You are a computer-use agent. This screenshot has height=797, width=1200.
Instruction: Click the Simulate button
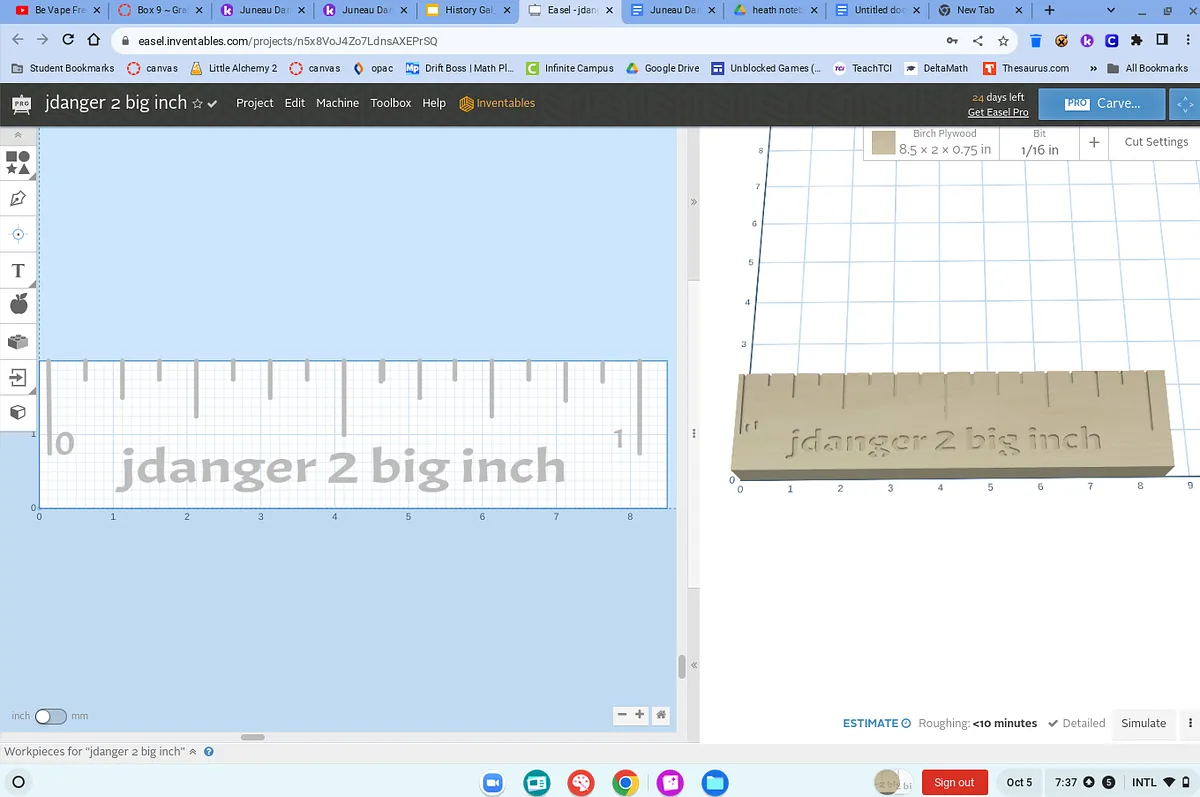coord(1143,723)
